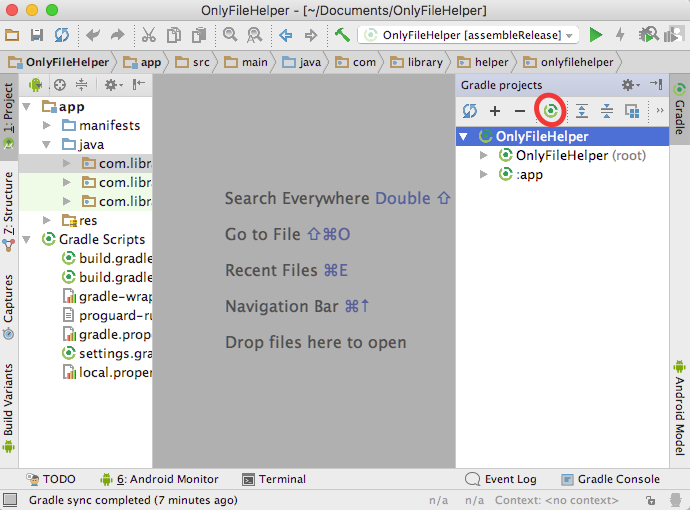Viewport: 690px width, 510px height.
Task: Toggle offline mode icon in Gradle toolbar
Action: click(632, 111)
